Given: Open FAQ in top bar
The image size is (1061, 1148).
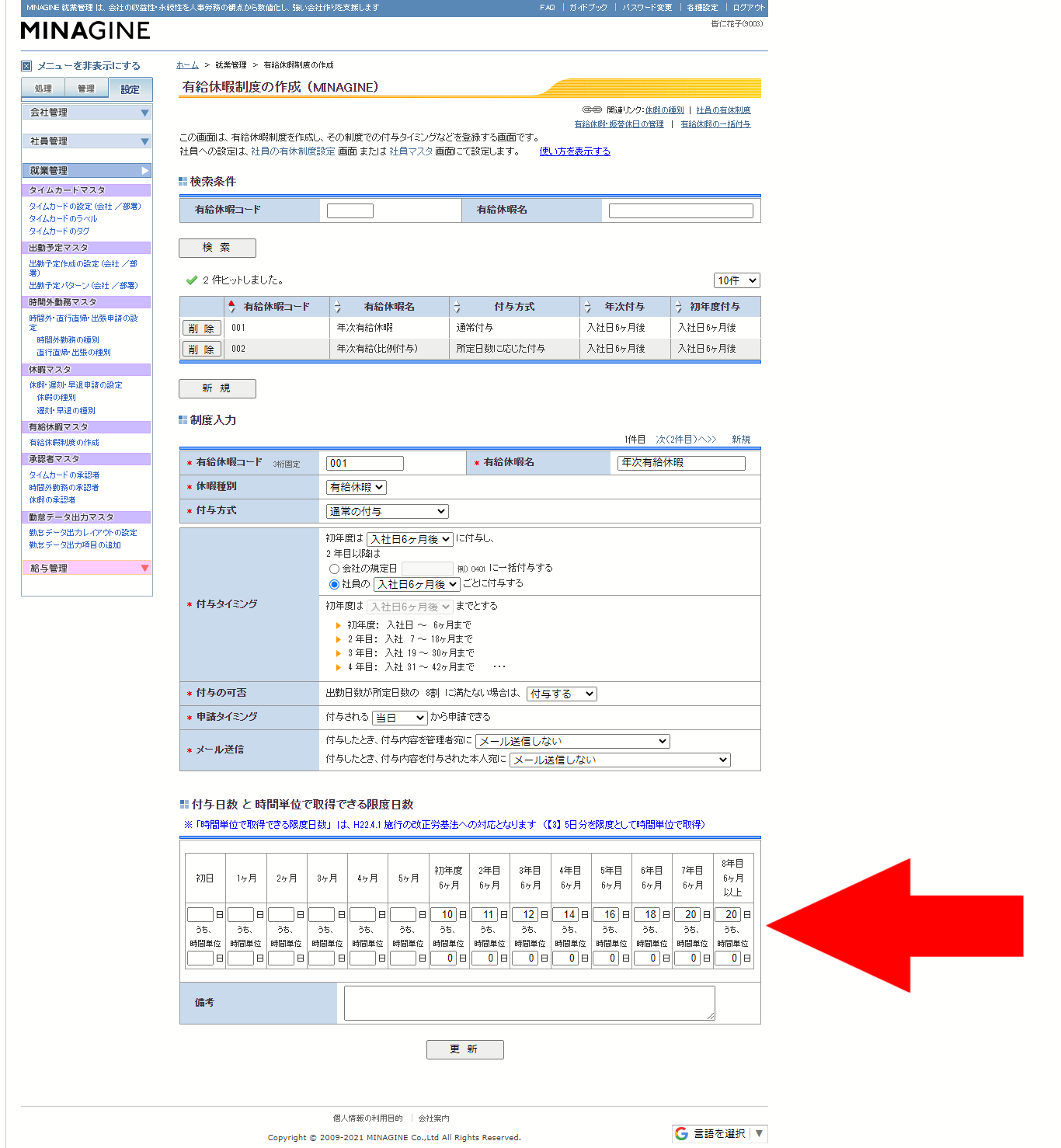Looking at the screenshot, I should tap(548, 7).
